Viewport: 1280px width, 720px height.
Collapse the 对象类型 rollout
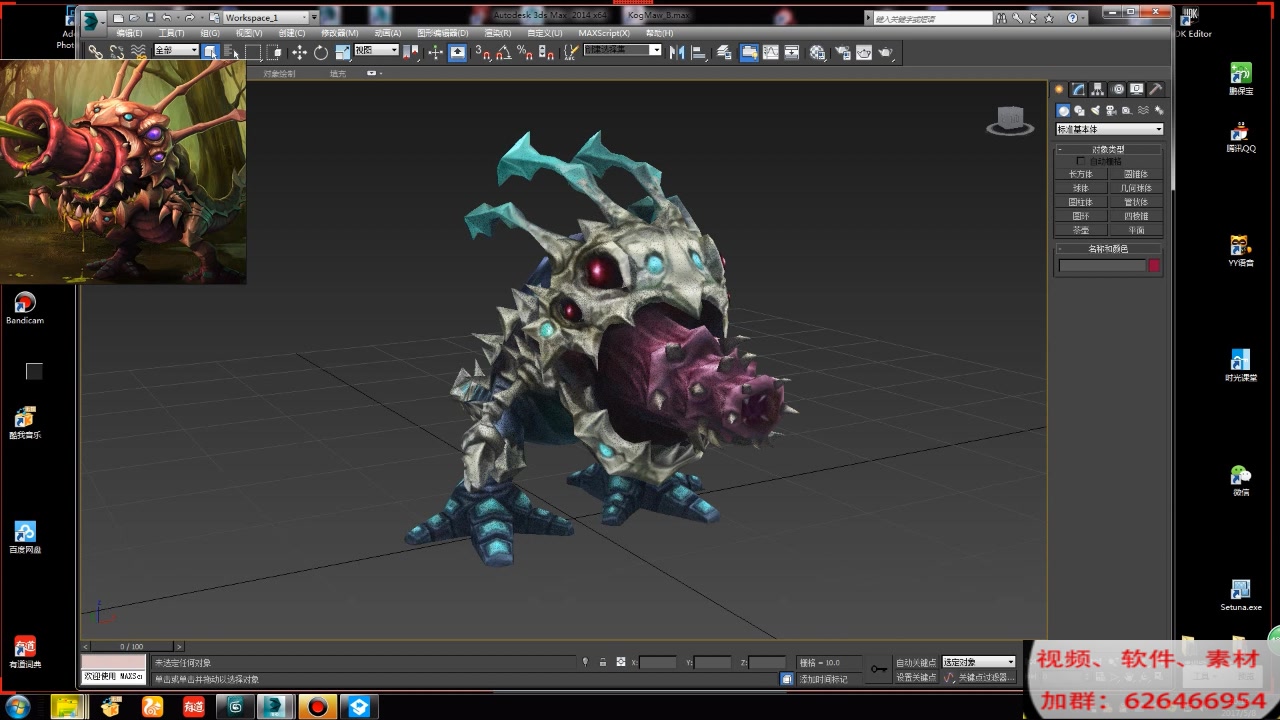click(x=1110, y=149)
